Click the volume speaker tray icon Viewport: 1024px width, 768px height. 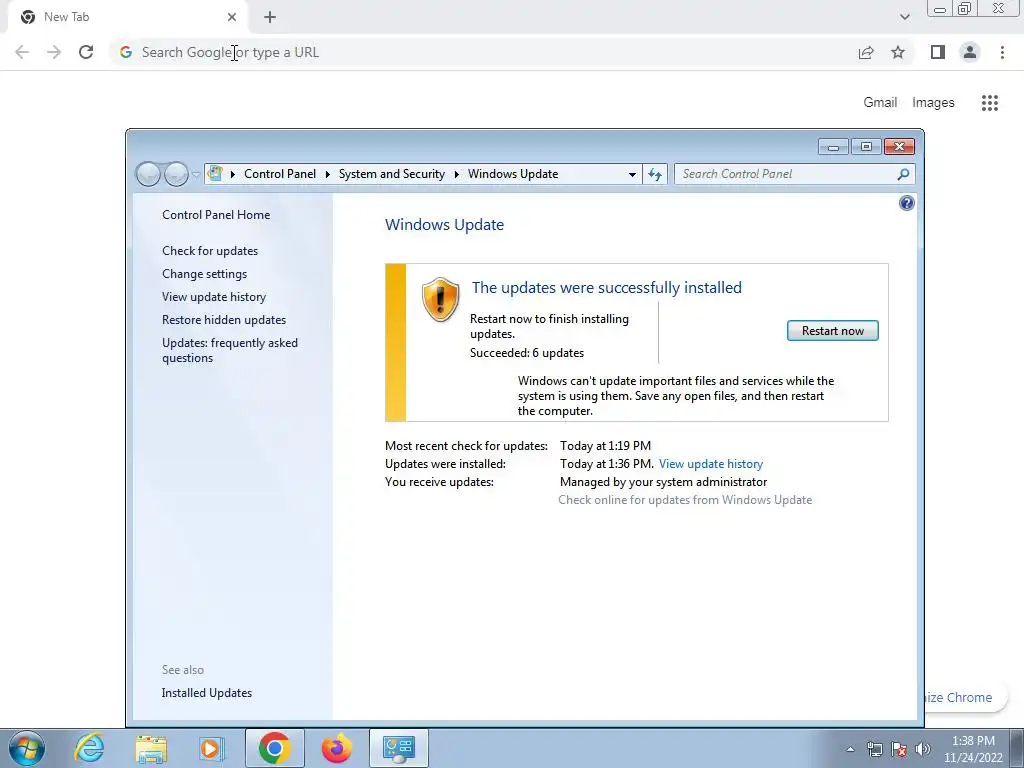(x=923, y=749)
